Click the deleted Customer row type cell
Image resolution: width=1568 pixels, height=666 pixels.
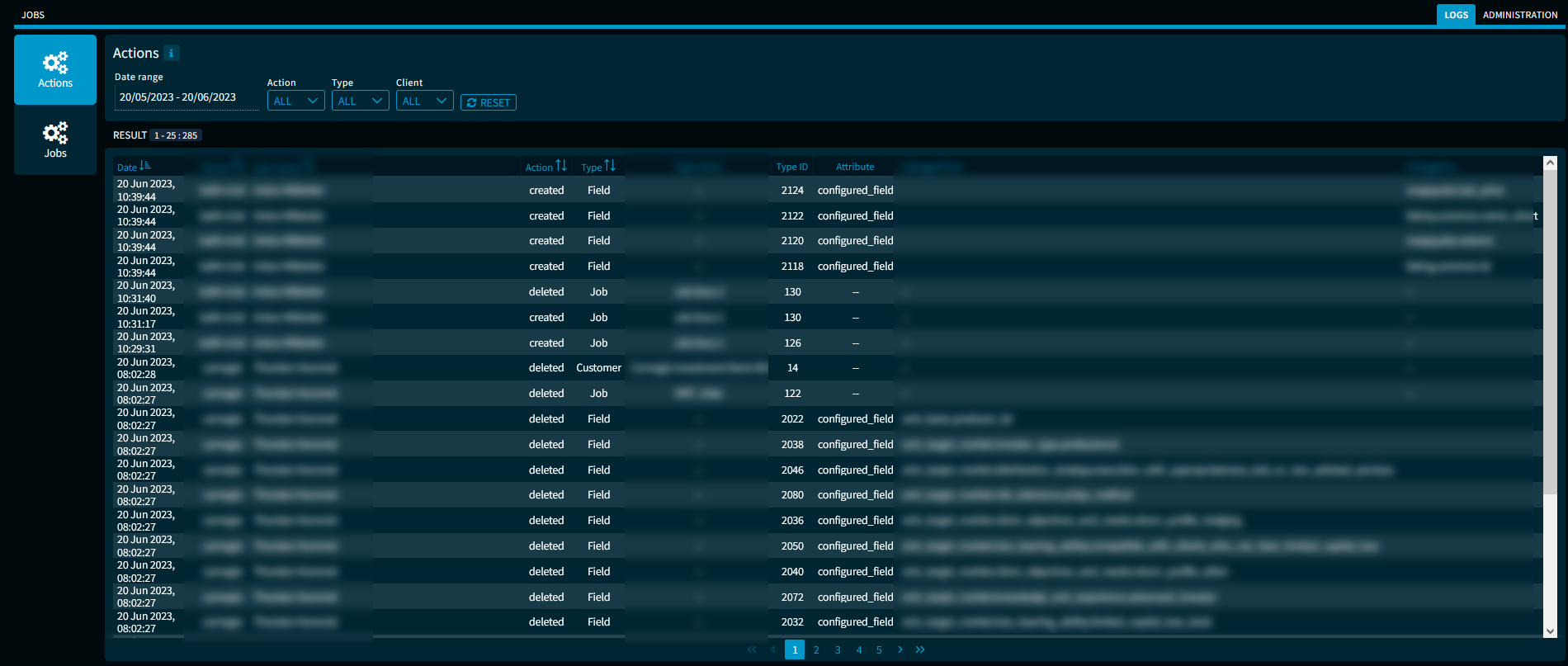coord(599,368)
